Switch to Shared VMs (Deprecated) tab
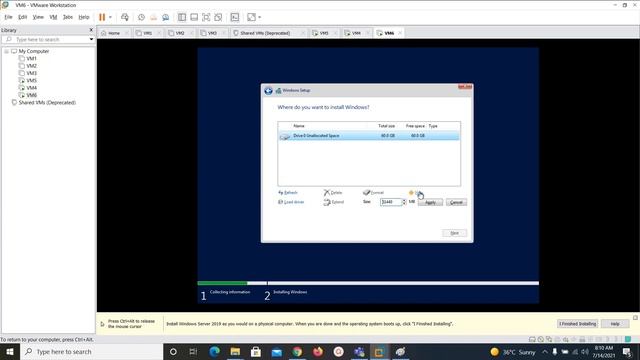Screen dimensions: 640x360 [265, 33]
